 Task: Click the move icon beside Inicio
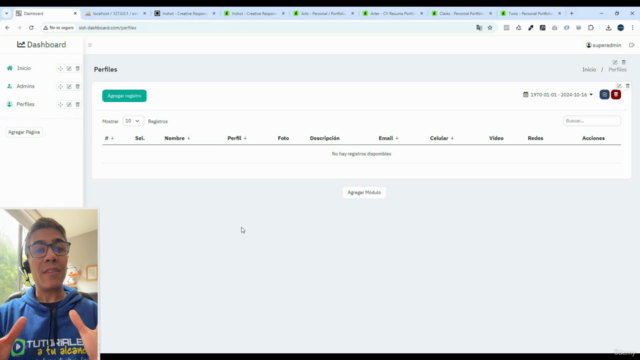[x=60, y=69]
